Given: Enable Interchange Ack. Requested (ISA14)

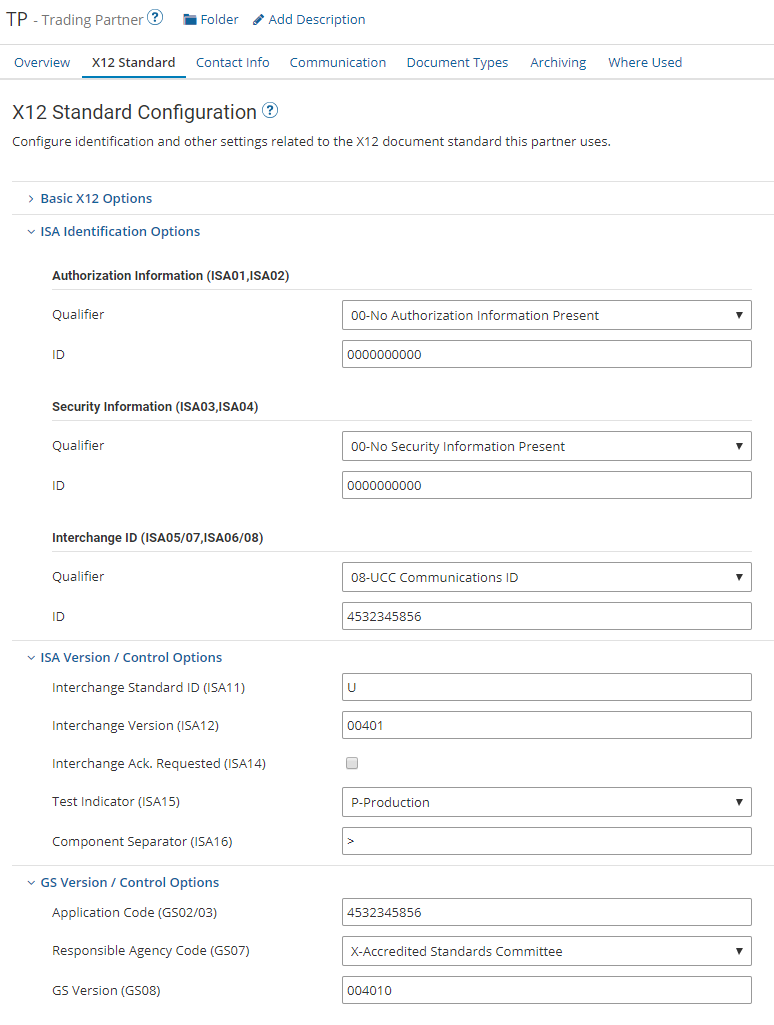Looking at the screenshot, I should (x=352, y=763).
